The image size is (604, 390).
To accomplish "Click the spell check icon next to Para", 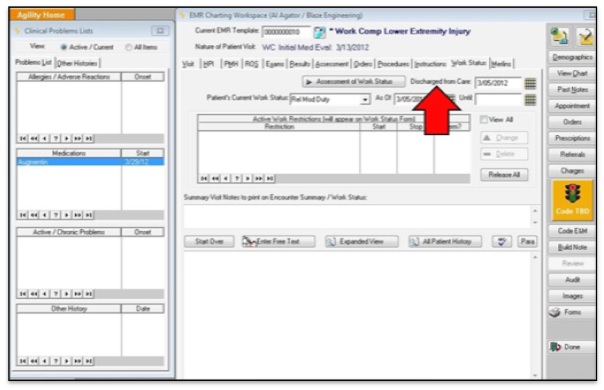I will pos(502,242).
